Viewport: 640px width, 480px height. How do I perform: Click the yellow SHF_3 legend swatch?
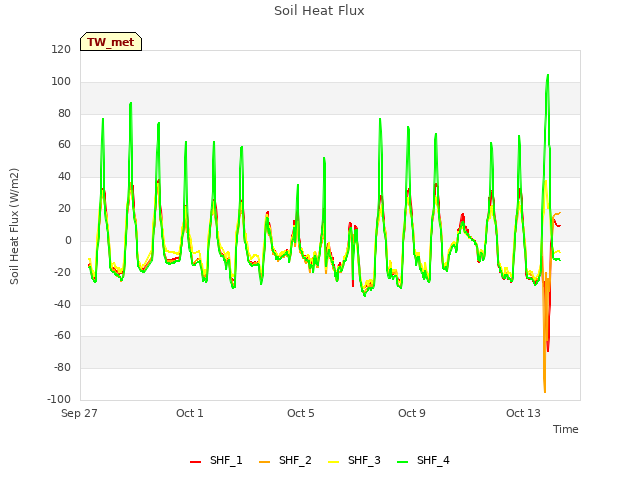tap(333, 462)
